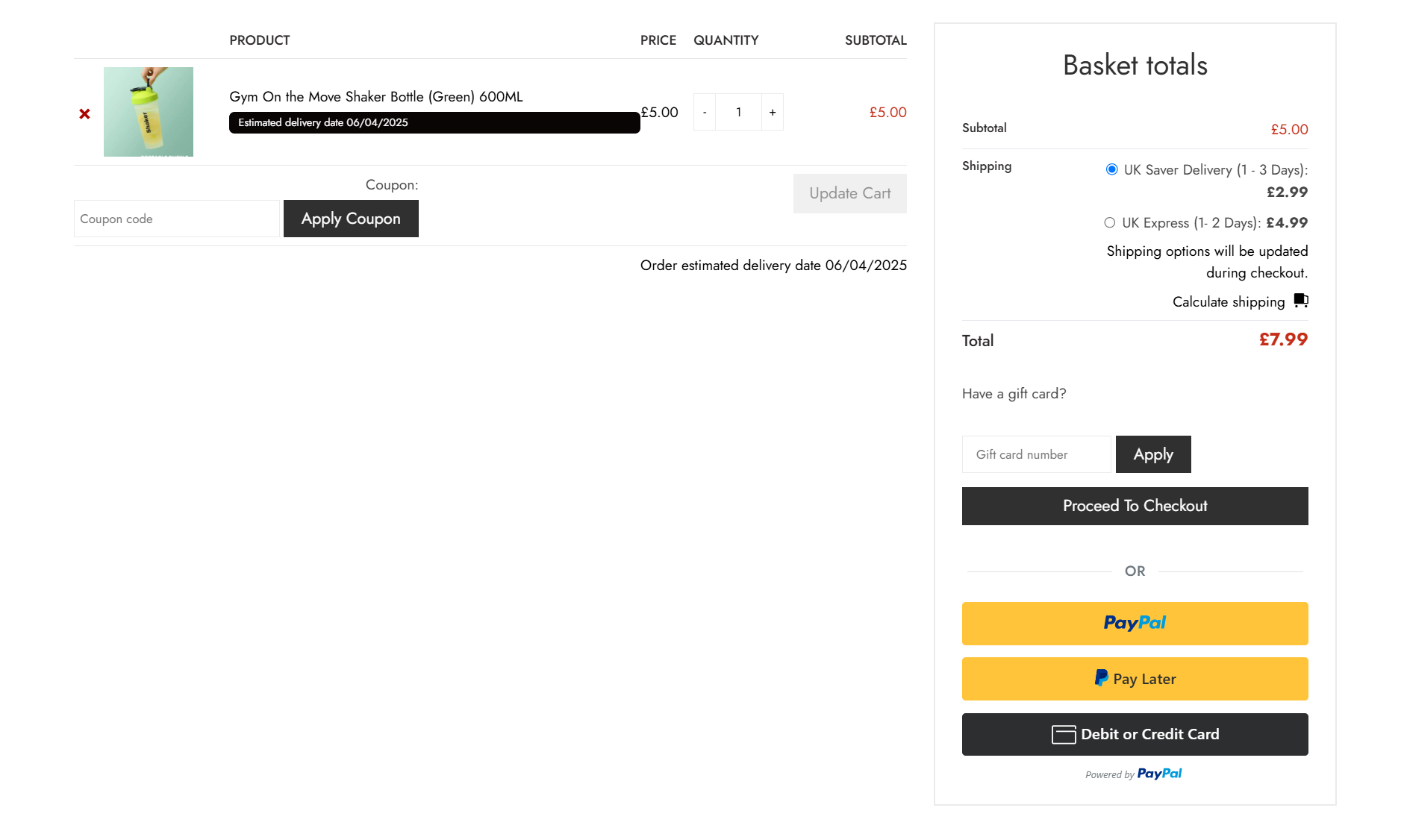1404x840 pixels.
Task: Pay with Debit or Credit Card
Action: point(1135,734)
